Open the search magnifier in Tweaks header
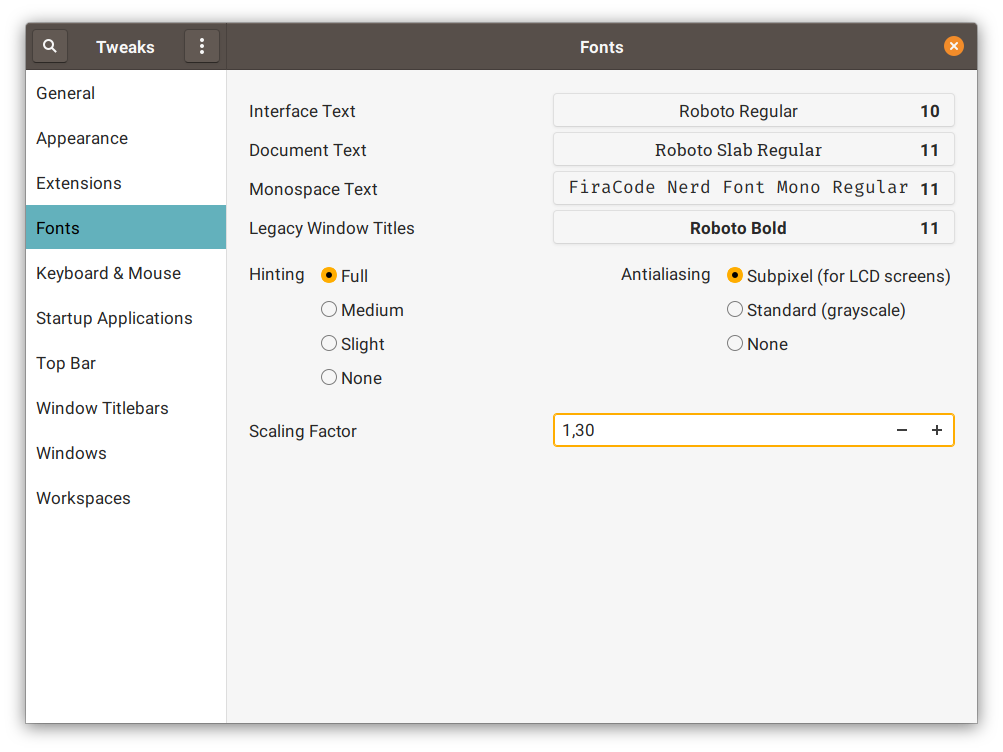 coord(50,46)
